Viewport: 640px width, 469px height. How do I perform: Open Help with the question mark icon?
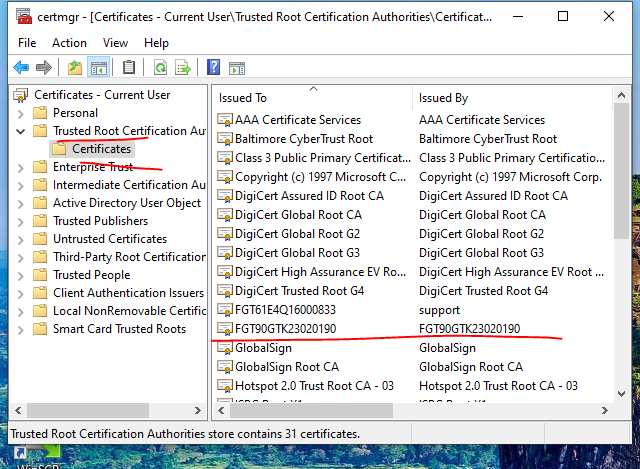[x=213, y=67]
